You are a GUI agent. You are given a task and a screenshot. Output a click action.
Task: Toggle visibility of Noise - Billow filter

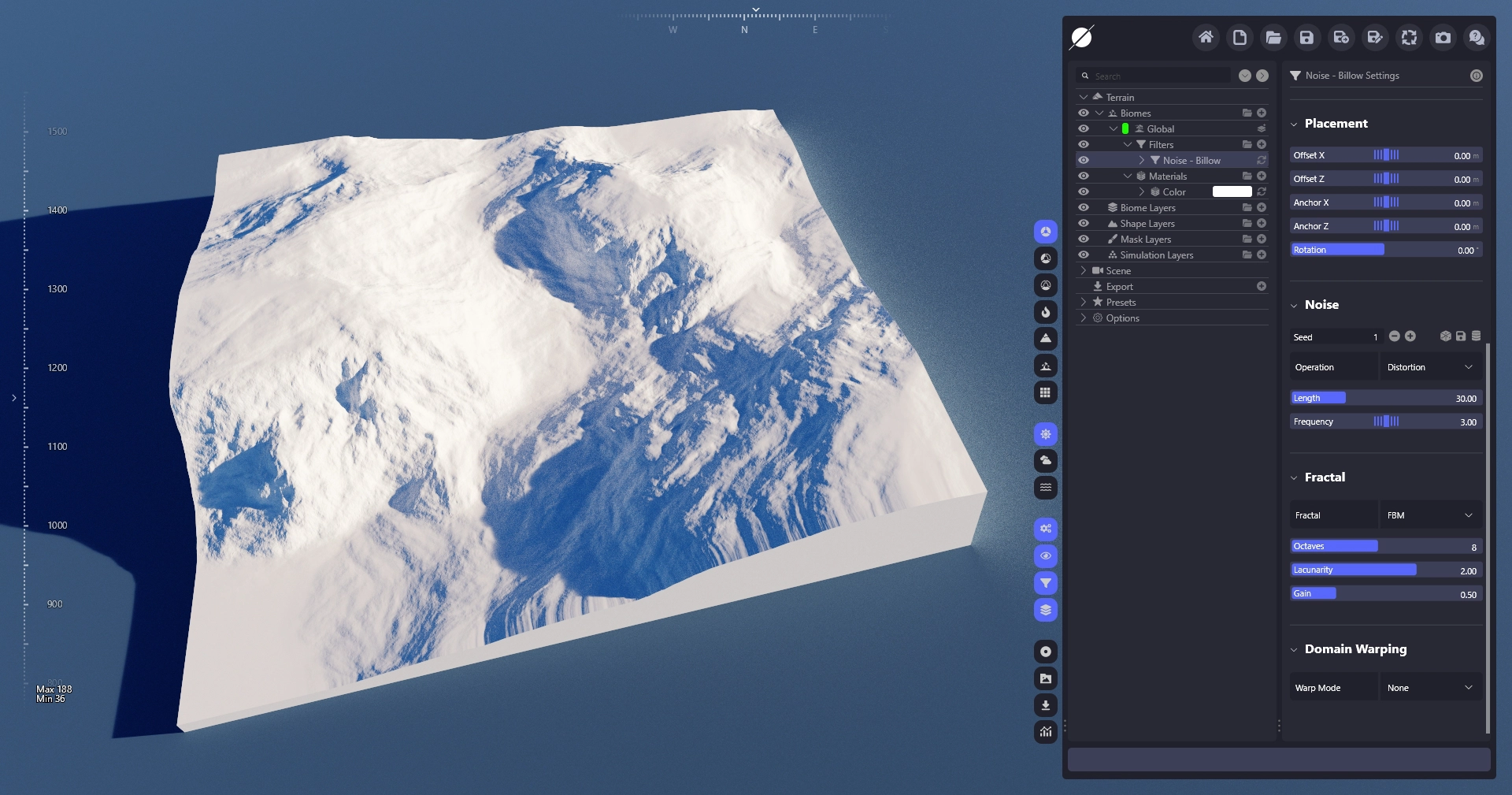point(1084,160)
